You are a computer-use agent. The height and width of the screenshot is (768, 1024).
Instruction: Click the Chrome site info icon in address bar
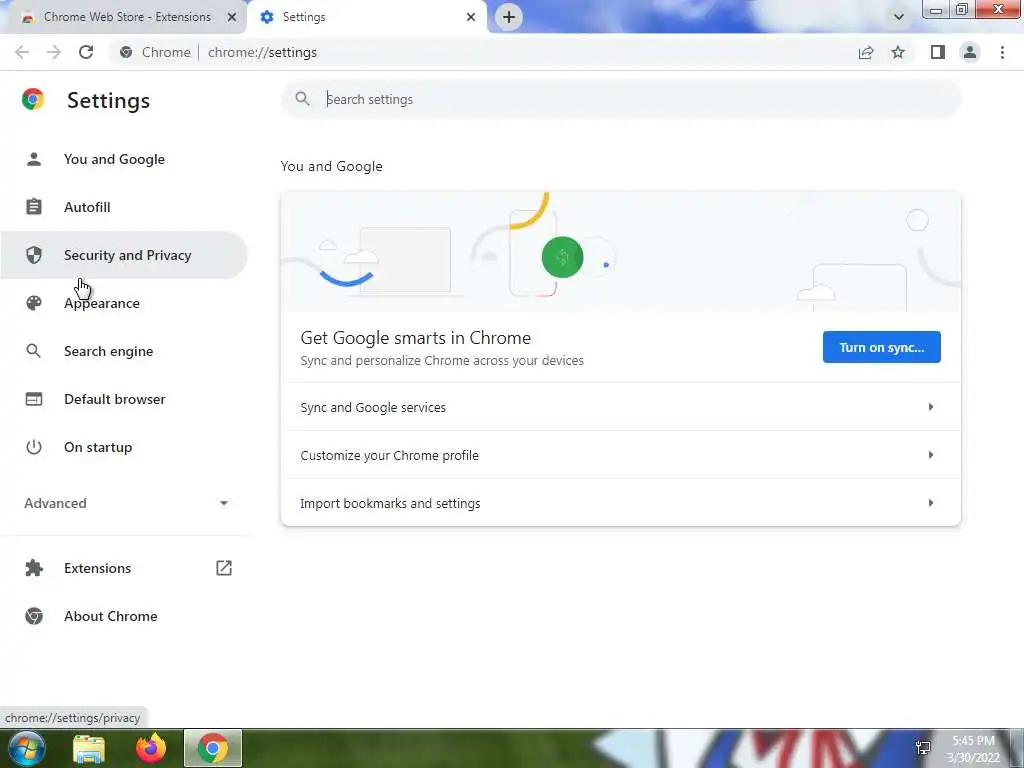pos(126,52)
